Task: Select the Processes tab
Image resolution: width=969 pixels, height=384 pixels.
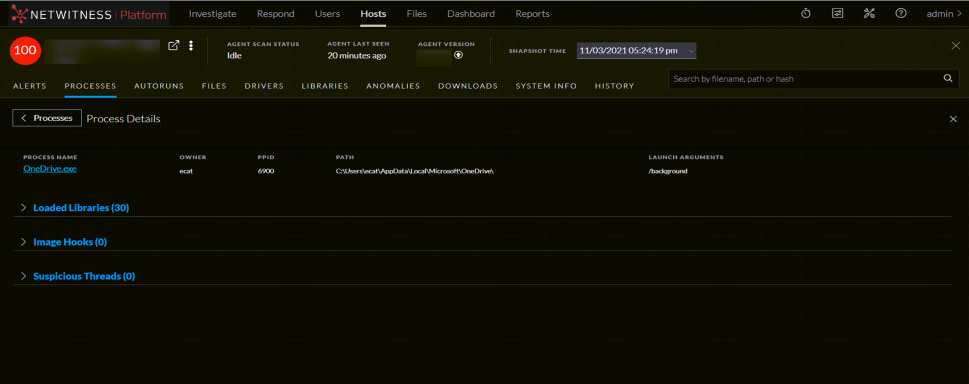Action: click(x=90, y=86)
